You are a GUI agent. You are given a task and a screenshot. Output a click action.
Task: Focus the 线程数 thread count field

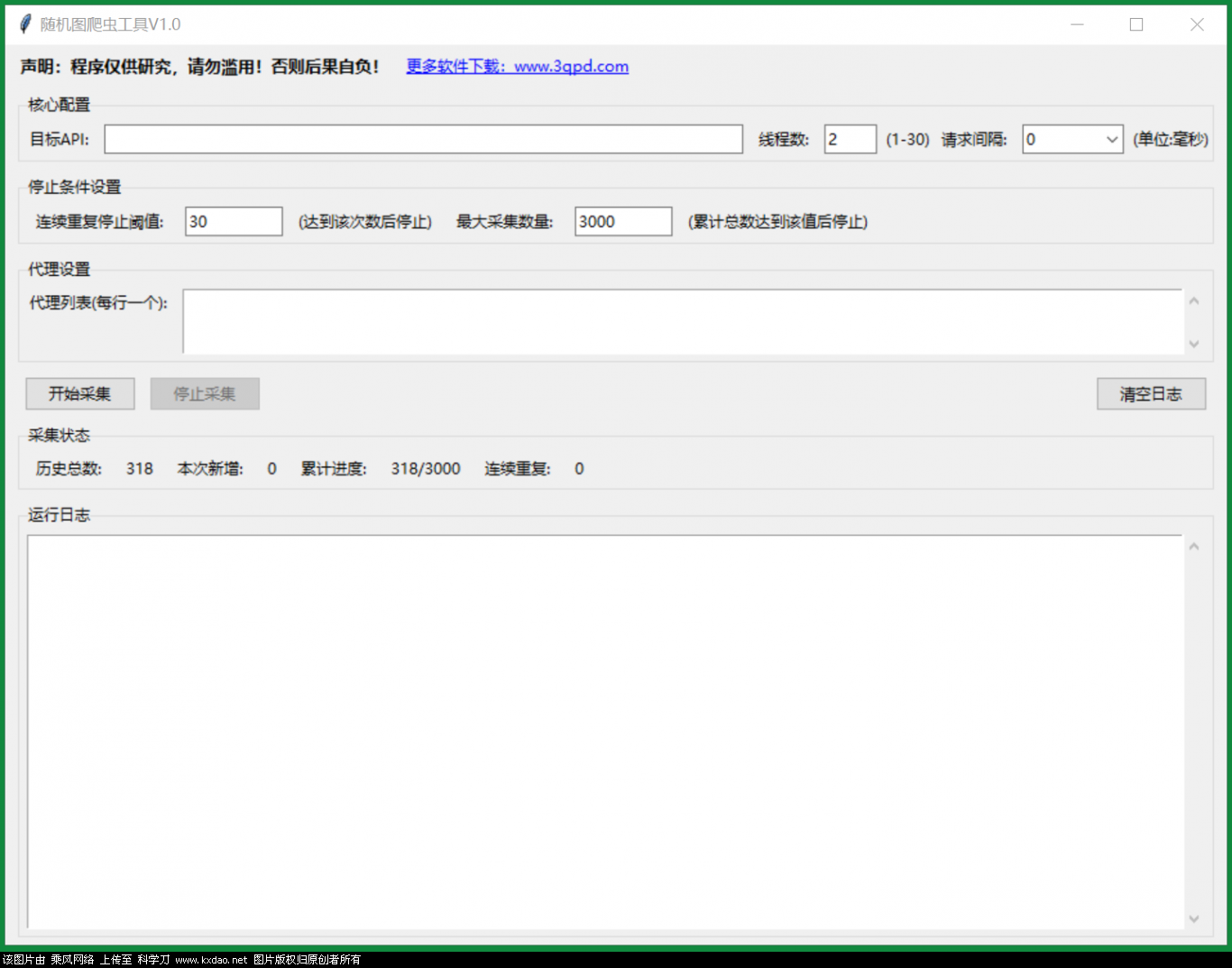850,139
